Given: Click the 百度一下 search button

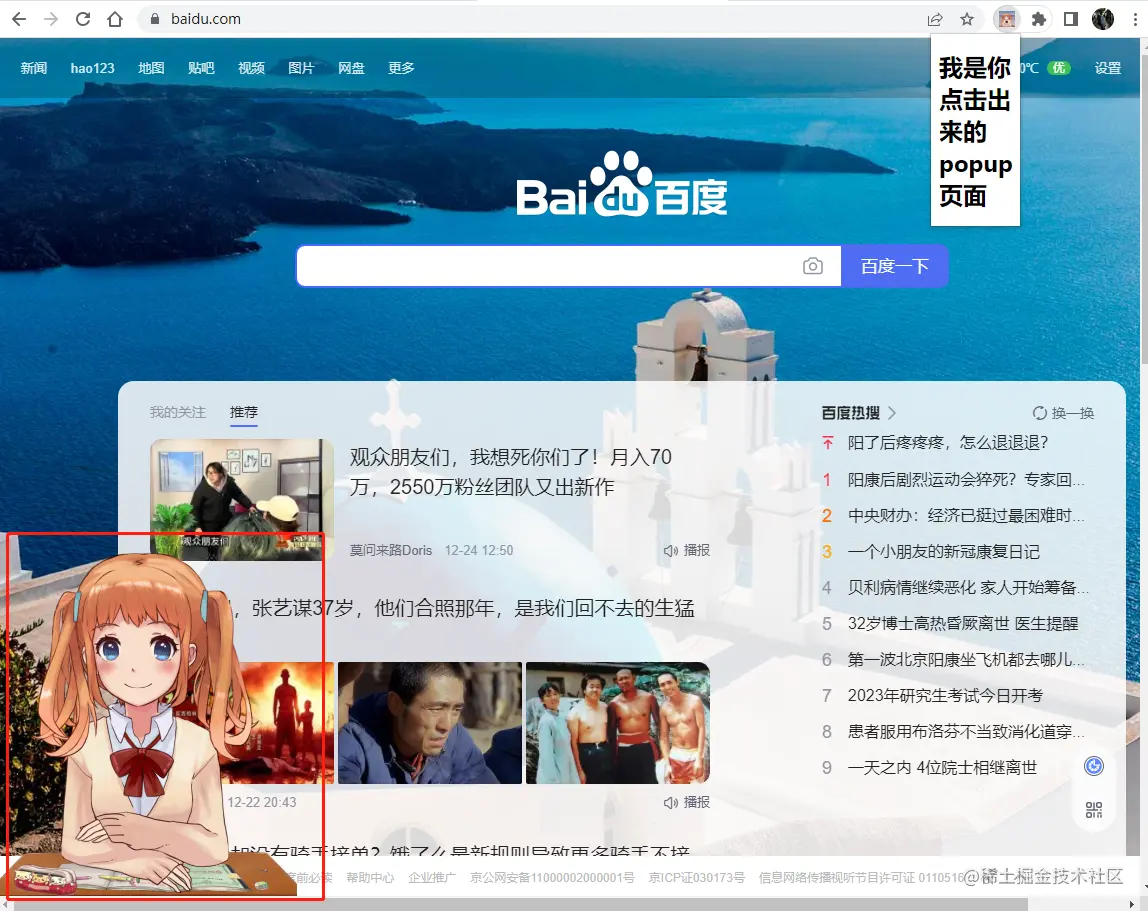Looking at the screenshot, I should [x=895, y=265].
